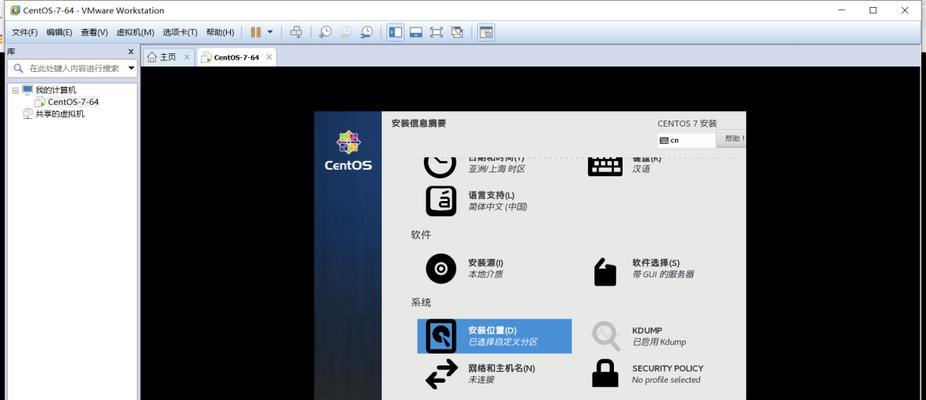
Task: Open the 虚拟机(M) menu
Action: 135,32
